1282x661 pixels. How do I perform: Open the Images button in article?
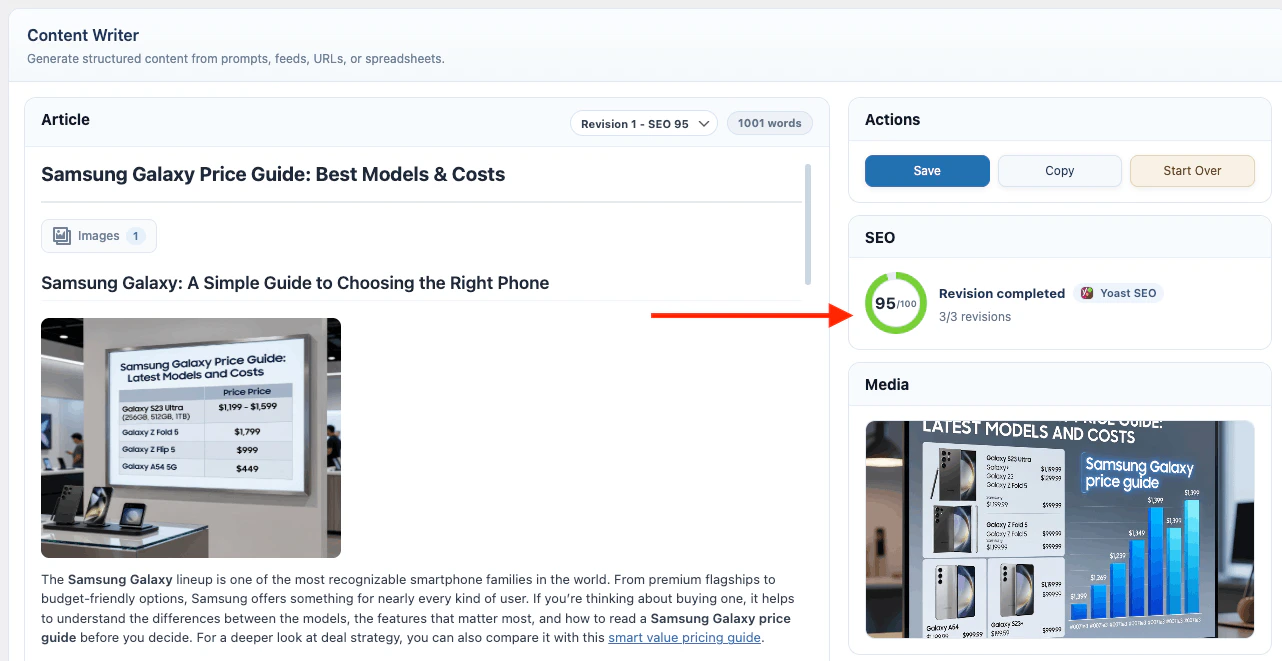click(x=99, y=236)
